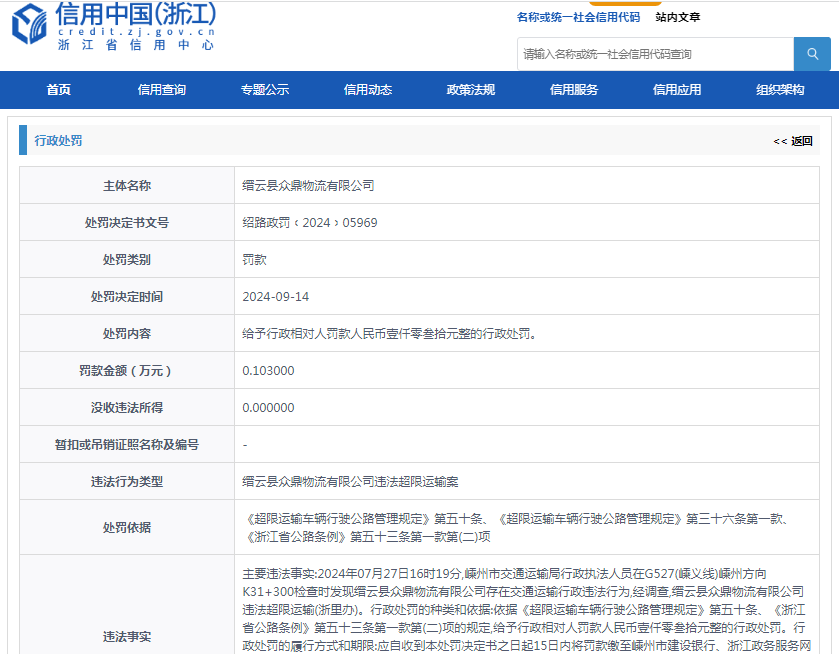Select the 名称或统一社会信用代码 search tab
This screenshot has height=654, width=839.
578,17
